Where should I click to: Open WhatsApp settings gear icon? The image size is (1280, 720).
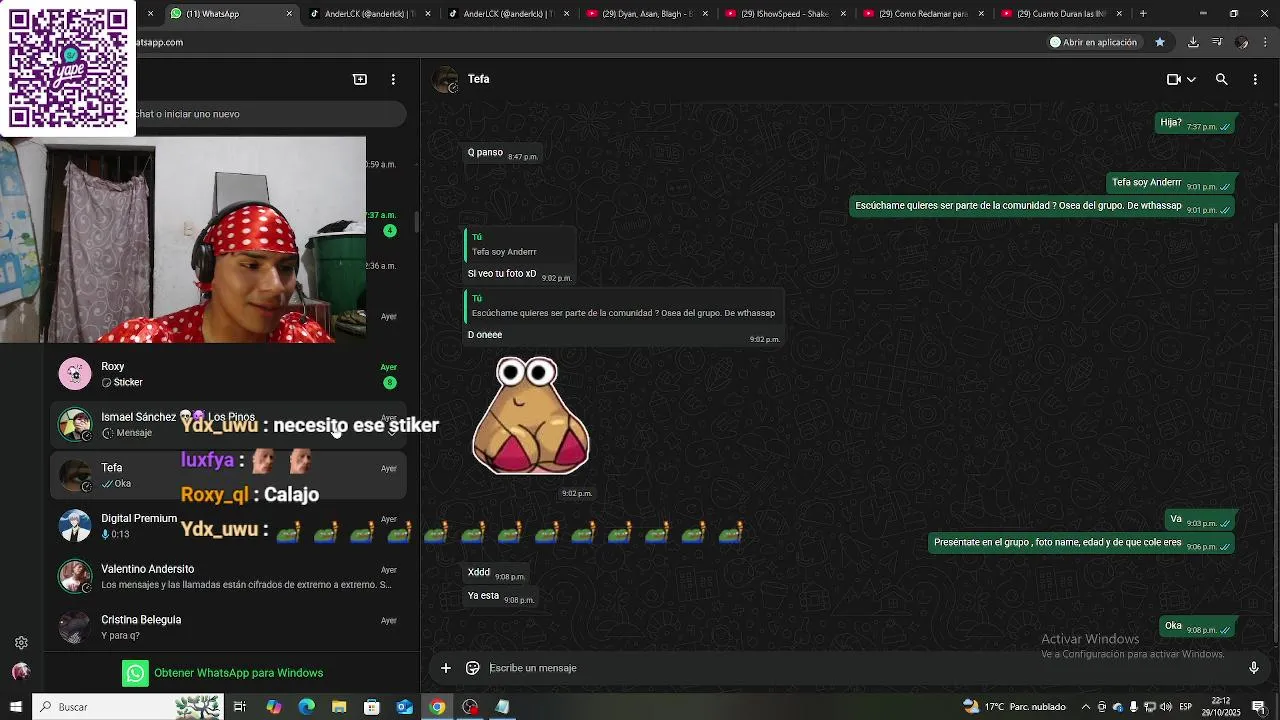pyautogui.click(x=21, y=643)
